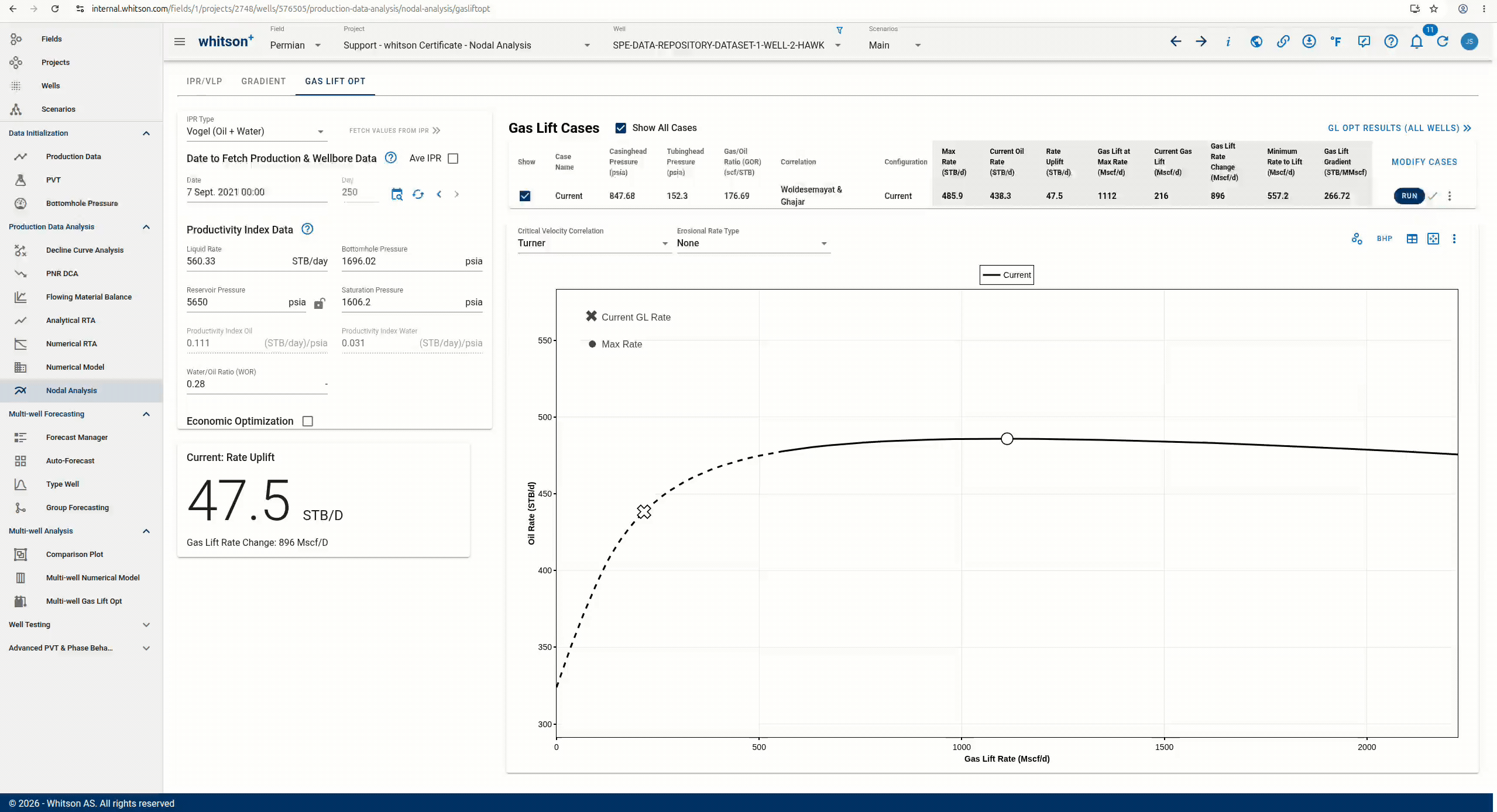Click the well filter funnel icon

839,30
